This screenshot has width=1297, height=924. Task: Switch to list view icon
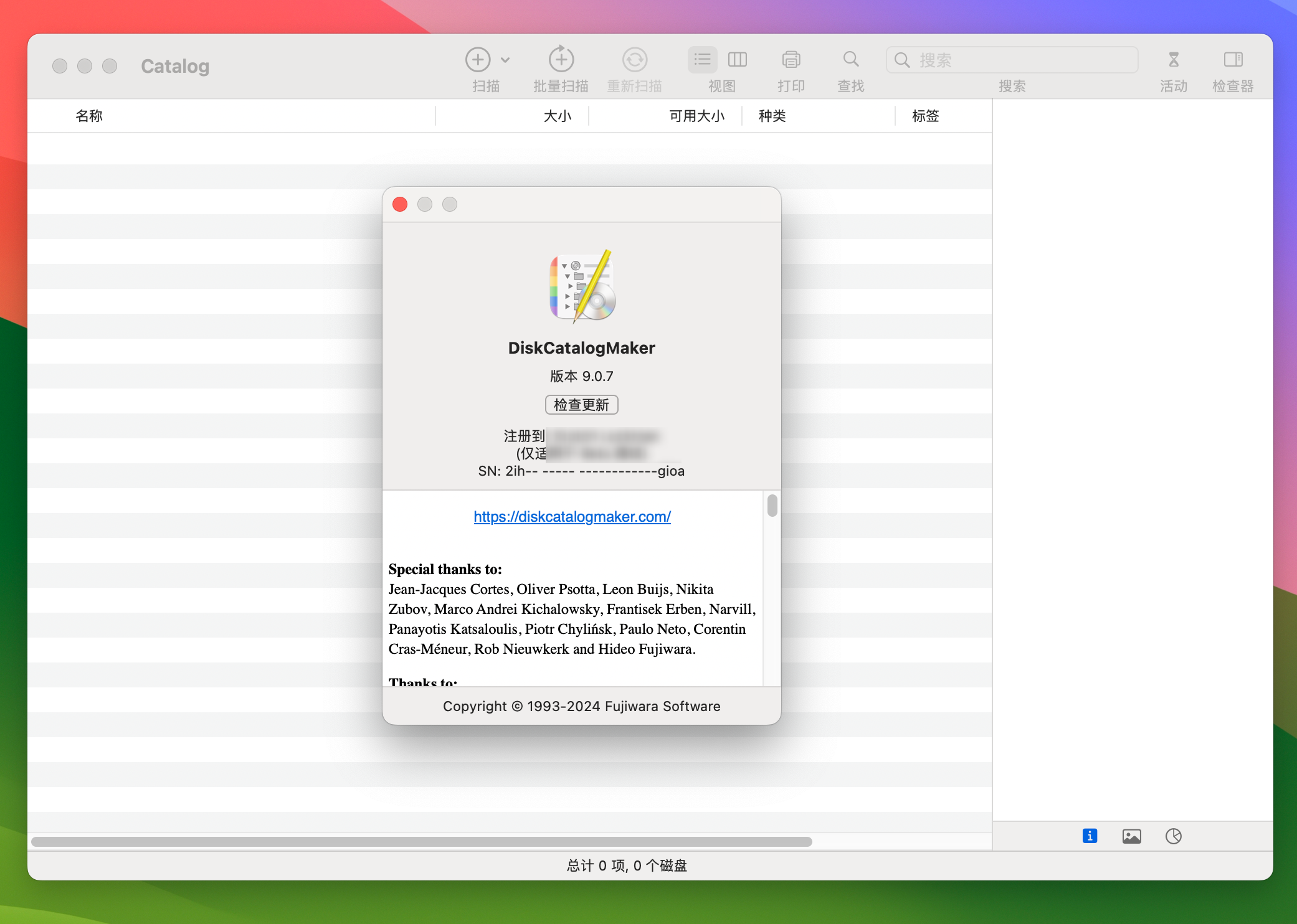click(703, 60)
